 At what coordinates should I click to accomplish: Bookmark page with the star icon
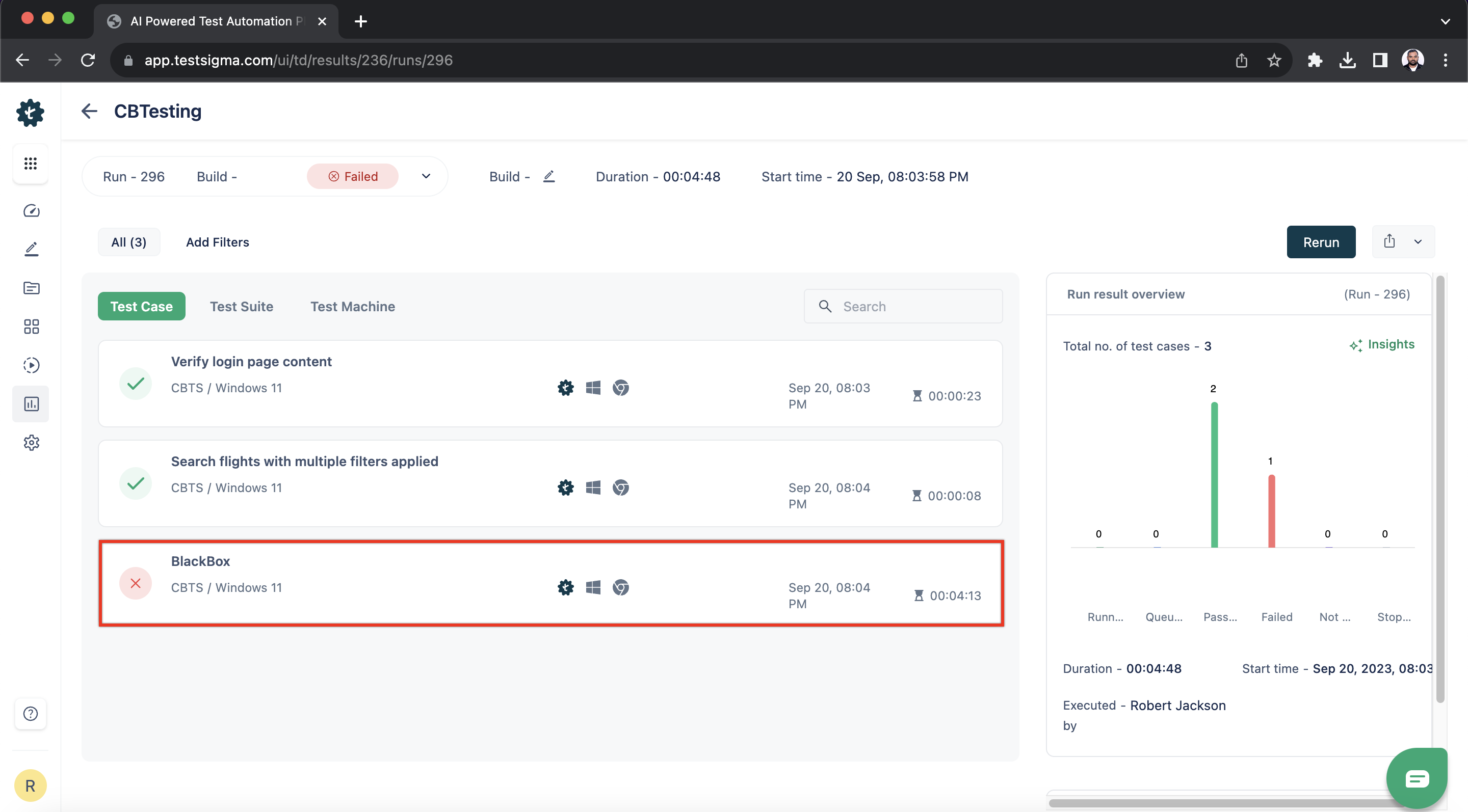pyautogui.click(x=1274, y=60)
